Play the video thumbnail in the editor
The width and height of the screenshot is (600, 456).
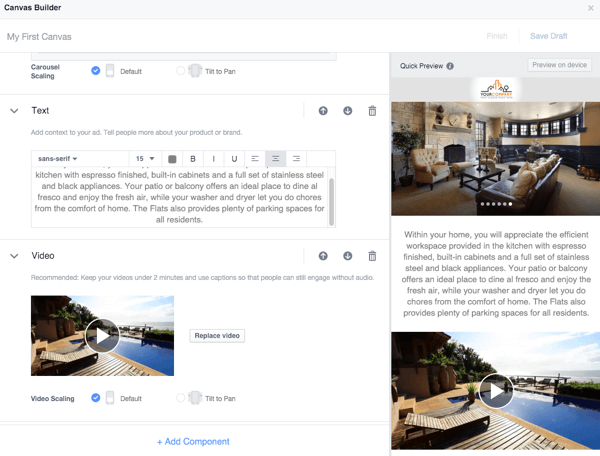(102, 335)
